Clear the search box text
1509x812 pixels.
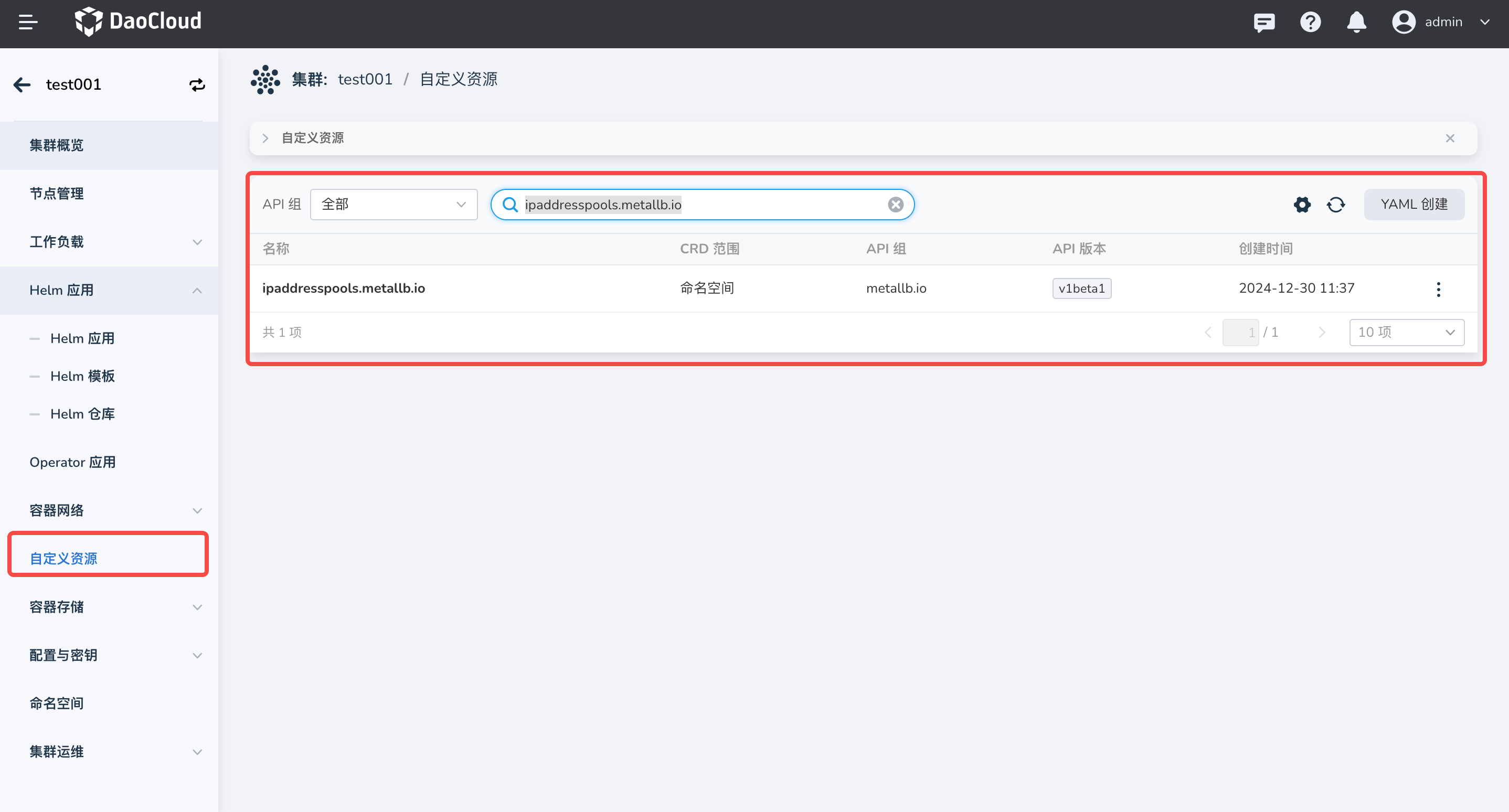point(895,205)
